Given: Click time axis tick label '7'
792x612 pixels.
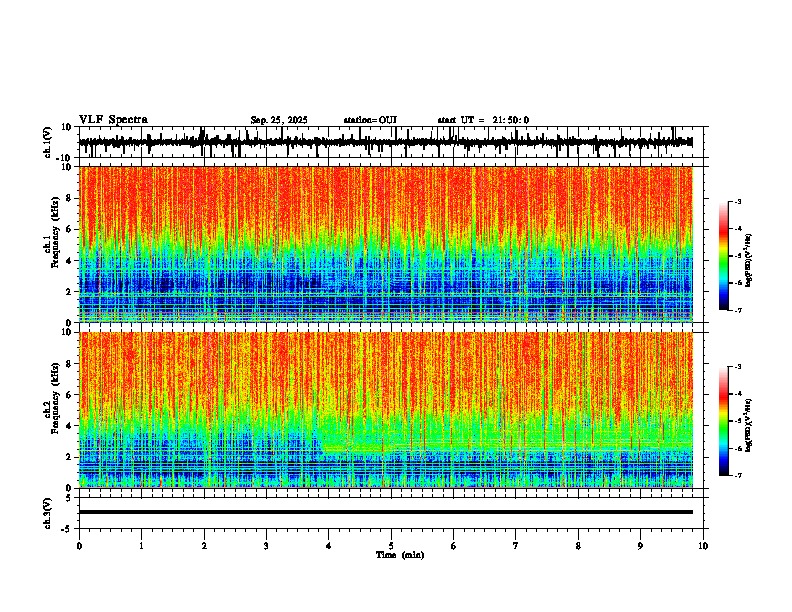Looking at the screenshot, I should [x=516, y=546].
